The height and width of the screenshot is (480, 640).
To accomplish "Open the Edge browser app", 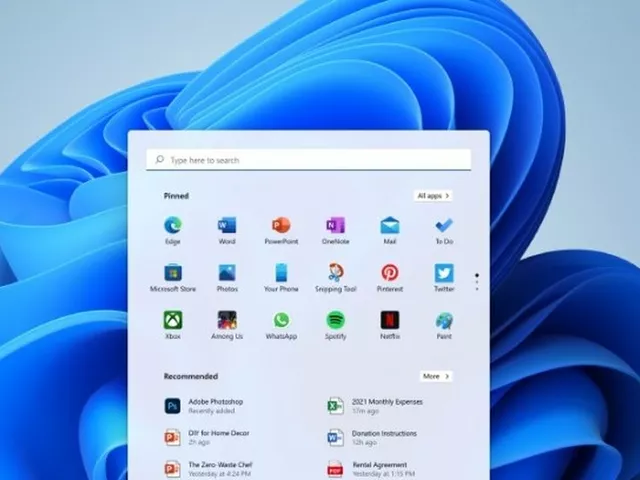I will pos(173,226).
